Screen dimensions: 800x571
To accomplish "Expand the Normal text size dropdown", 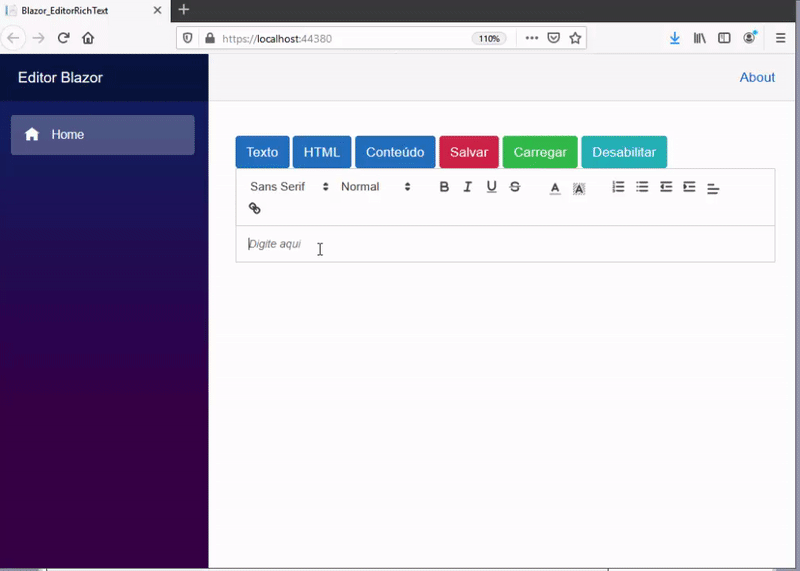I will 375,187.
